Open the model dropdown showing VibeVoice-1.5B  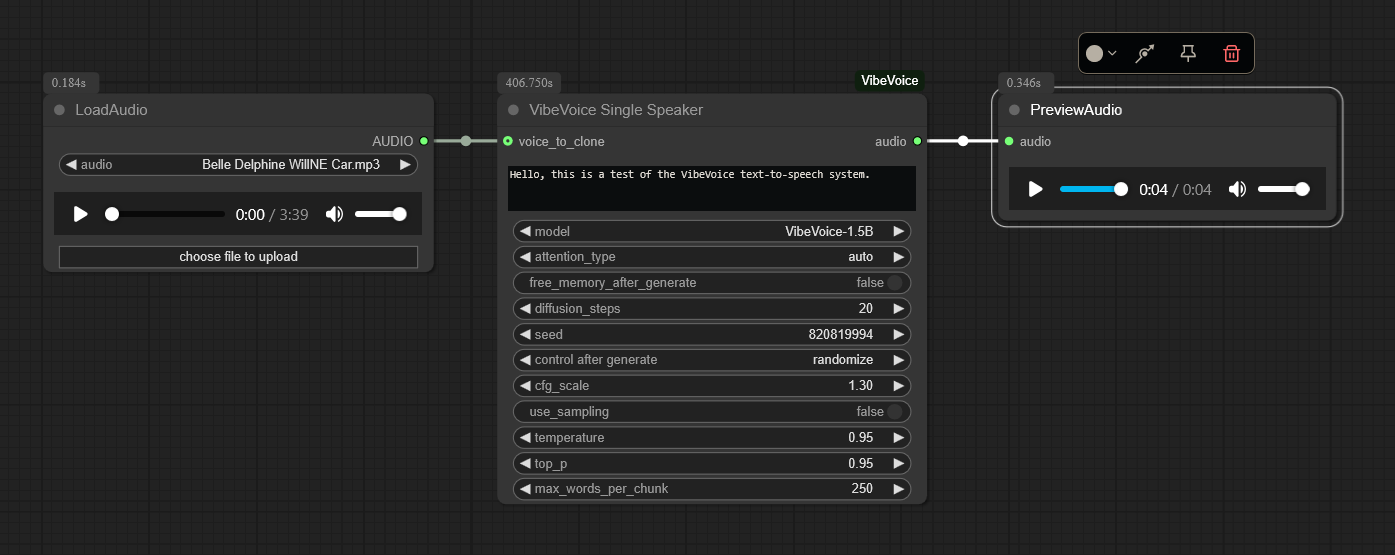[712, 231]
